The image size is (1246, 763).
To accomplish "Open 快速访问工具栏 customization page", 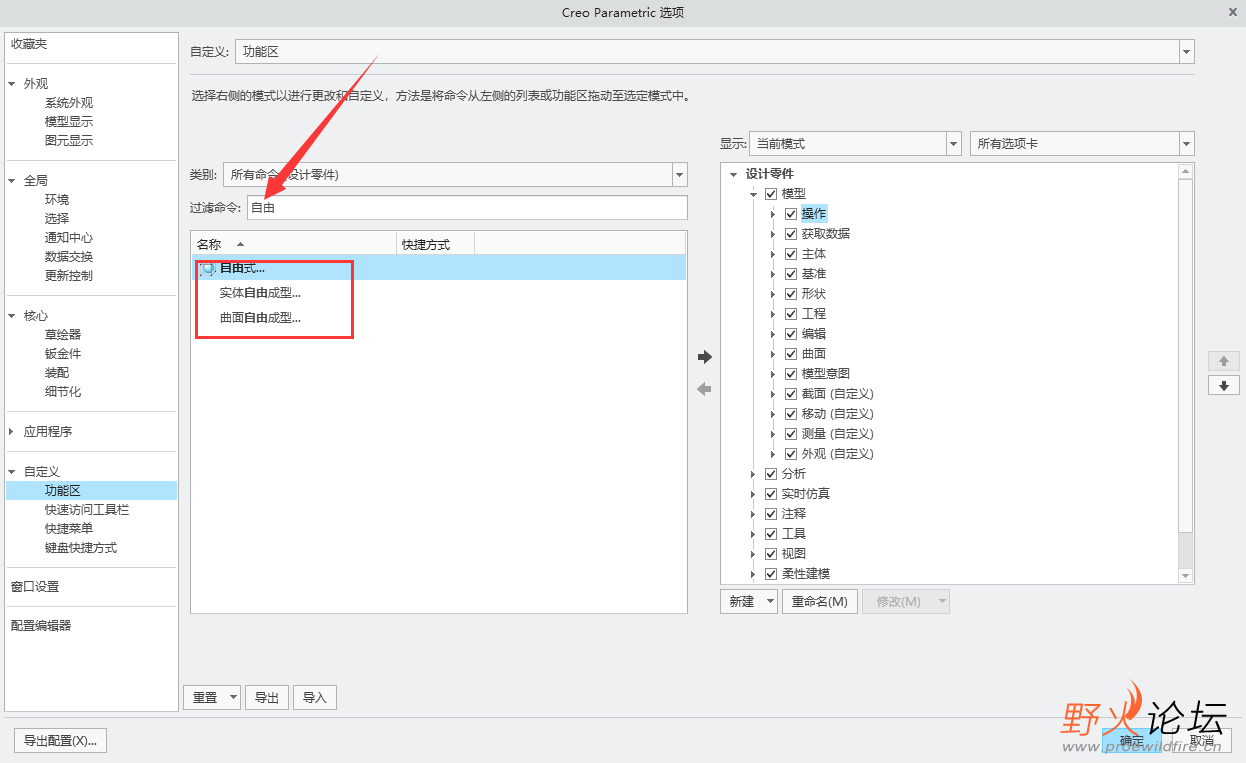I will pos(87,510).
